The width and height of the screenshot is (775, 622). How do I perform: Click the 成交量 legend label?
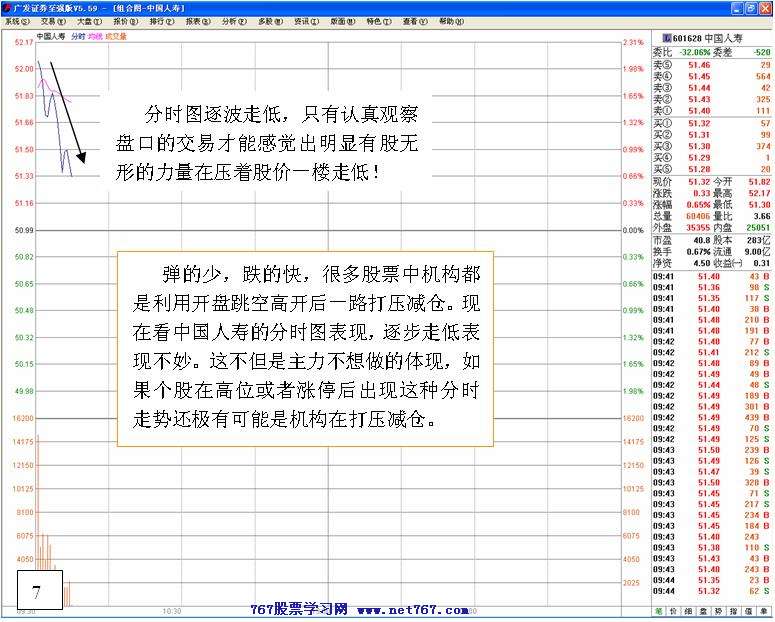(117, 35)
